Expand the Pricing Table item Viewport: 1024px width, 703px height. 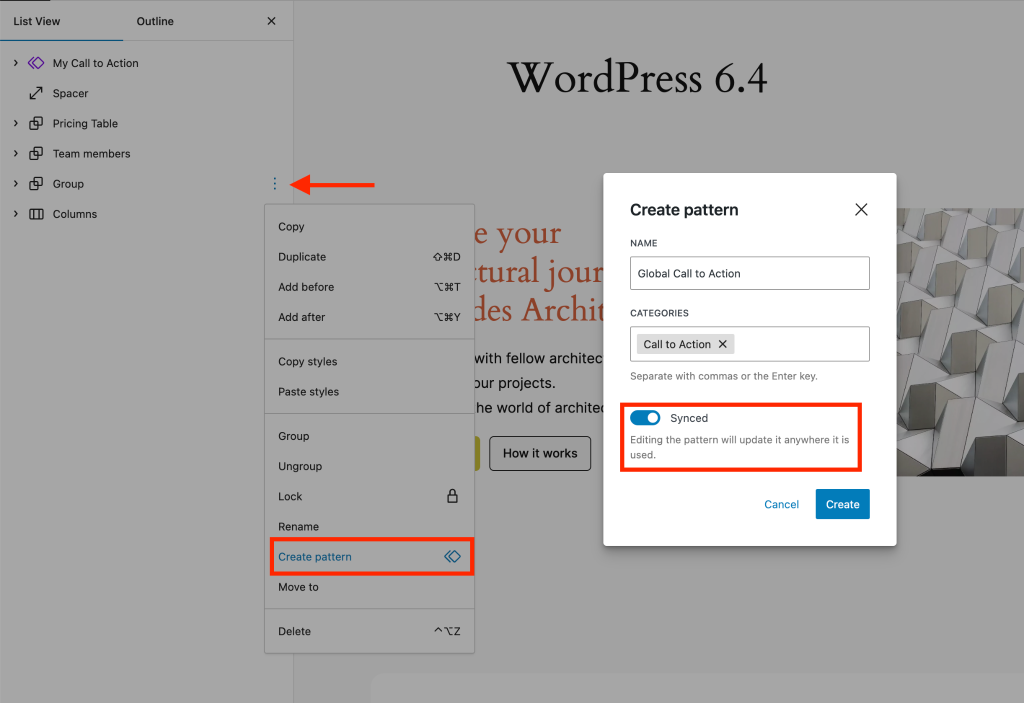point(16,123)
